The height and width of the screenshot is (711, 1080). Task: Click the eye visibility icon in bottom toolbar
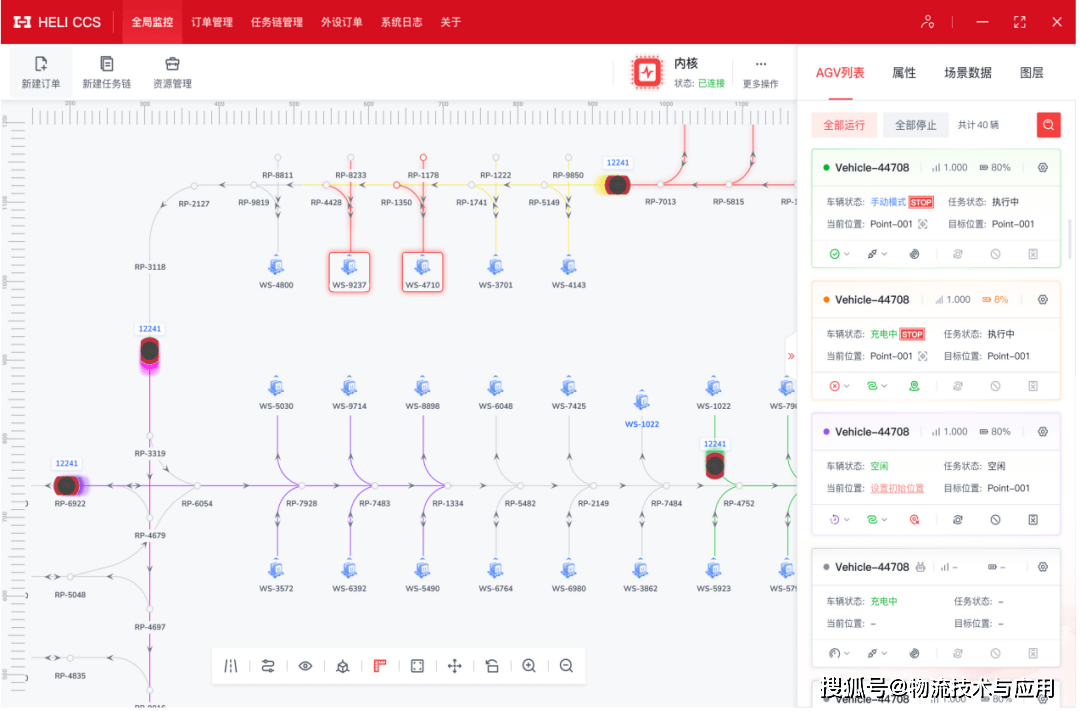pyautogui.click(x=305, y=665)
